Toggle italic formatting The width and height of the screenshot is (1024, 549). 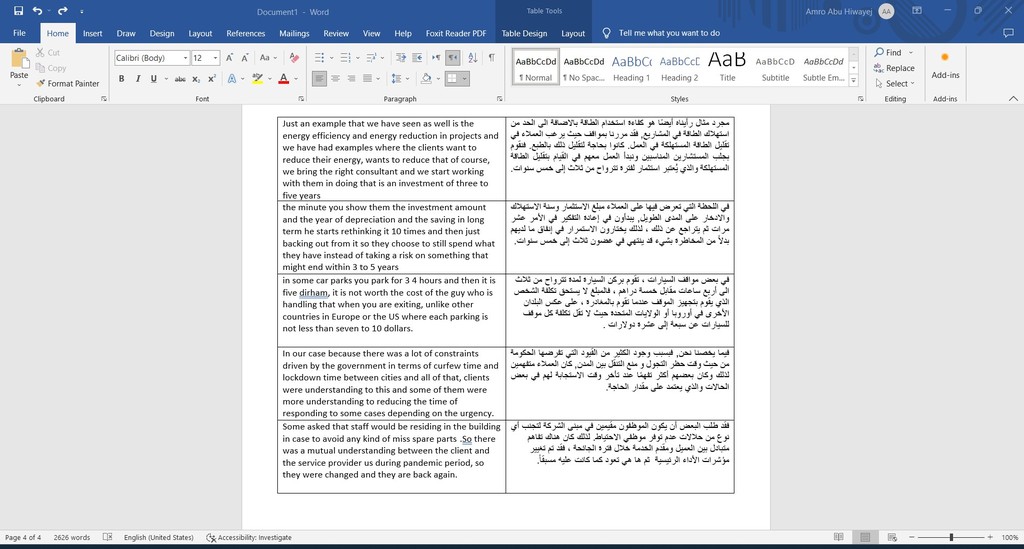point(138,79)
